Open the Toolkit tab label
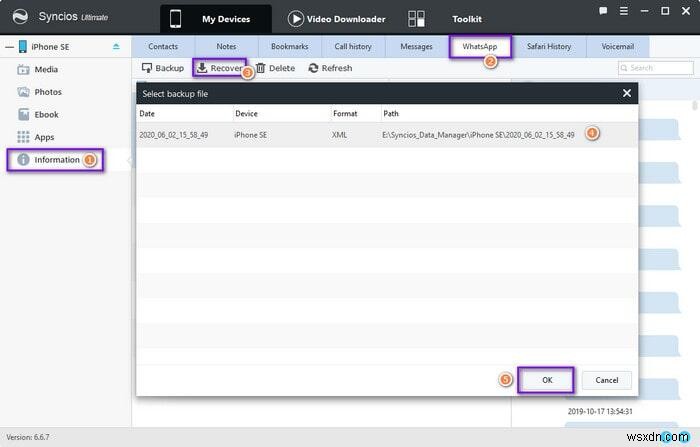The image size is (700, 447). tap(467, 19)
